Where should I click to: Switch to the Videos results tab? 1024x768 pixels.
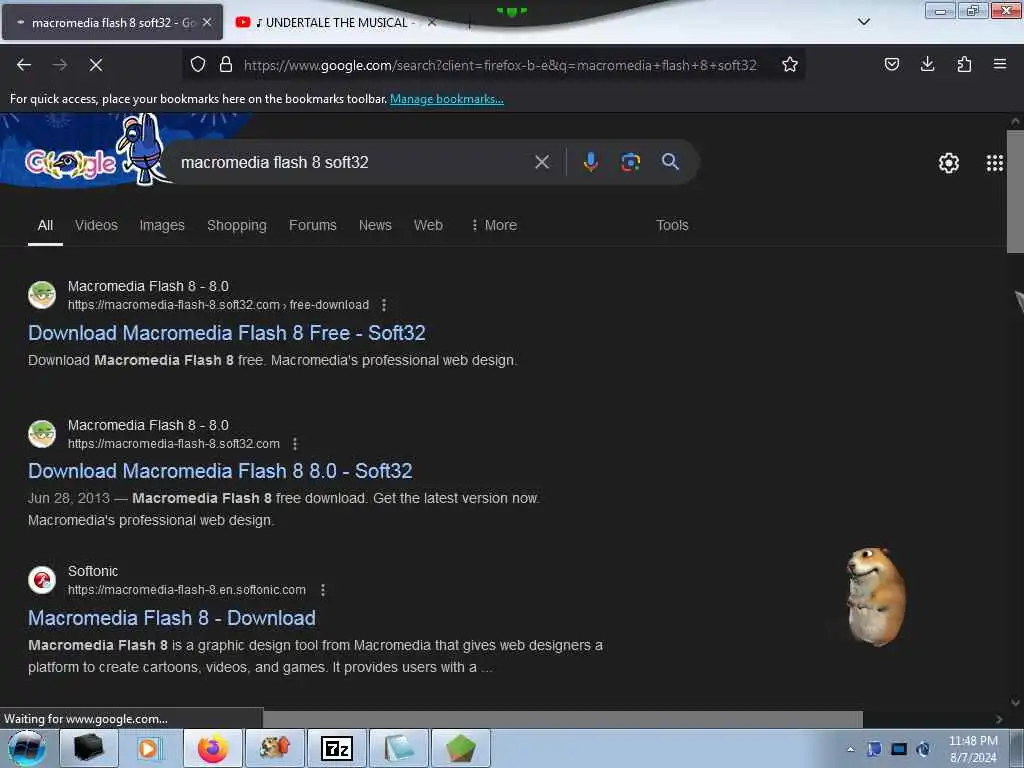coord(96,225)
